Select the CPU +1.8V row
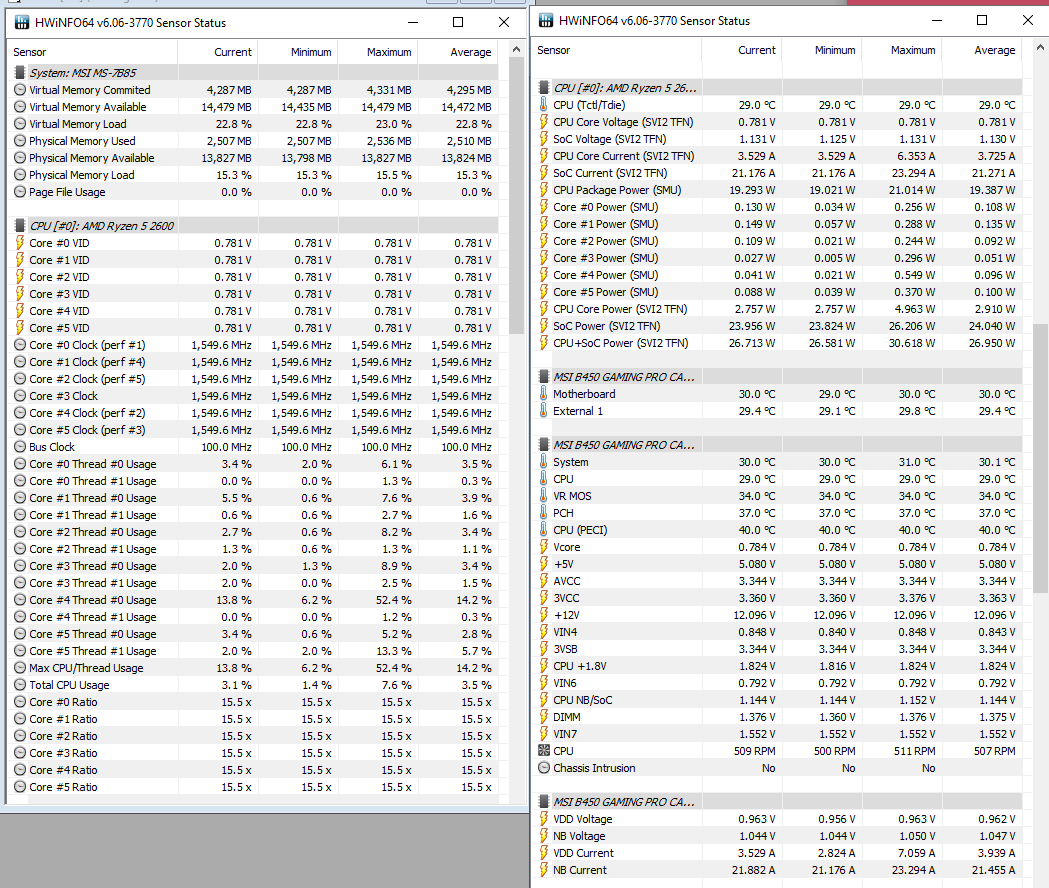1049x888 pixels. 777,666
